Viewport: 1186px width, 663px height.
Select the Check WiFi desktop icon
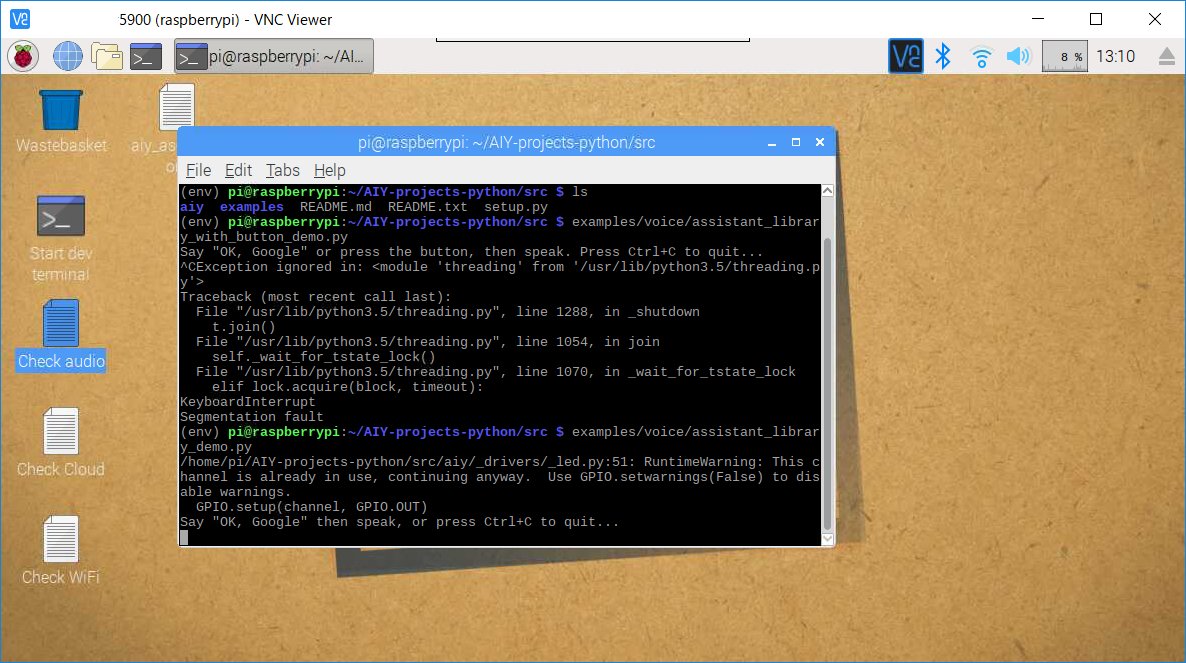tap(61, 550)
